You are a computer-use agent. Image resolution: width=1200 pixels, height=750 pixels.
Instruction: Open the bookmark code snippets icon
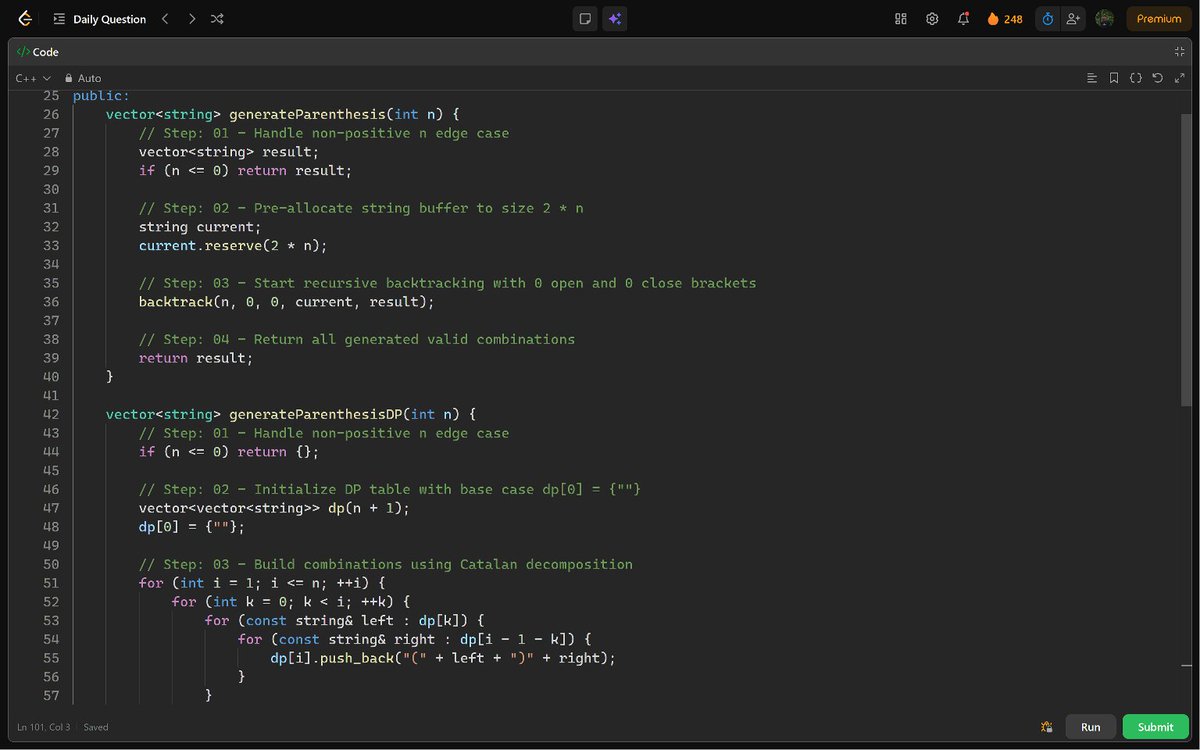pyautogui.click(x=1114, y=78)
